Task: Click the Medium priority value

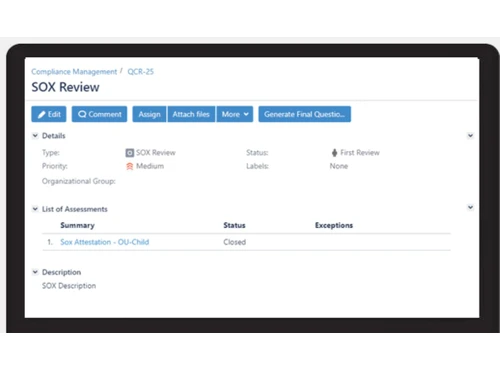Action: point(150,166)
